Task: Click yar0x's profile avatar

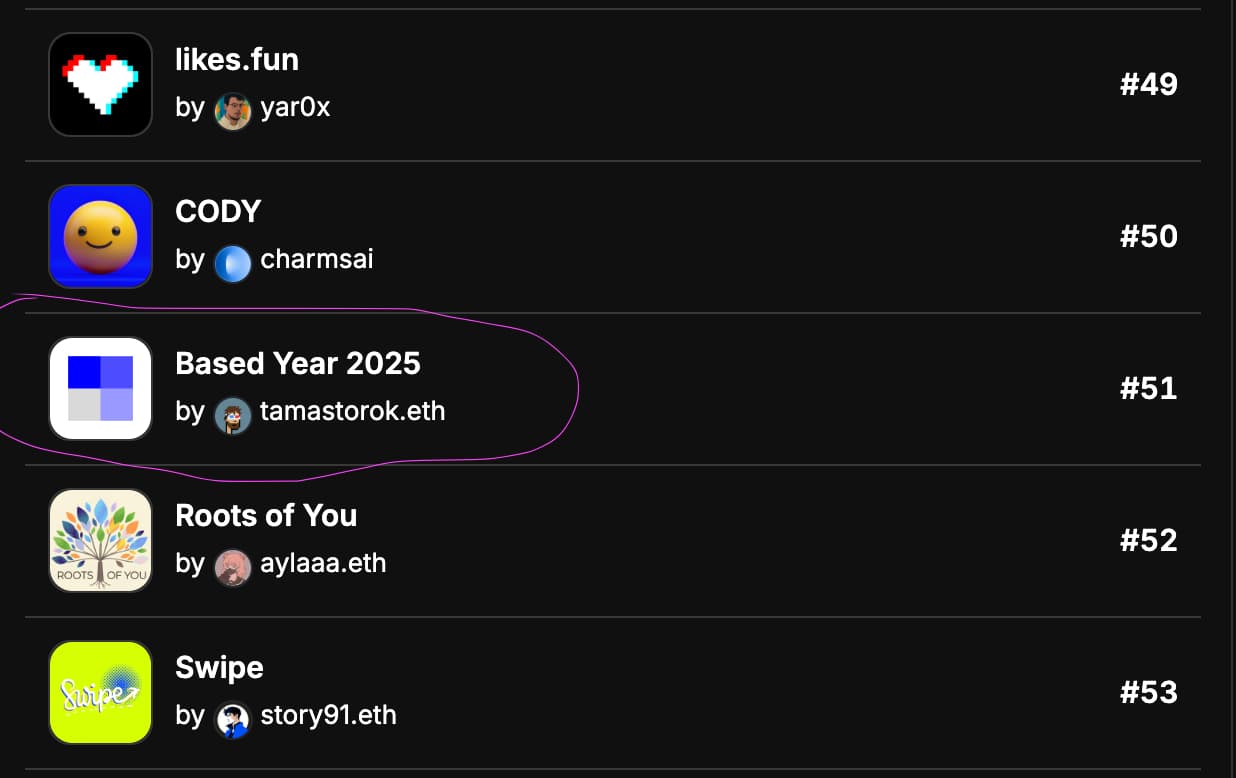Action: 233,108
